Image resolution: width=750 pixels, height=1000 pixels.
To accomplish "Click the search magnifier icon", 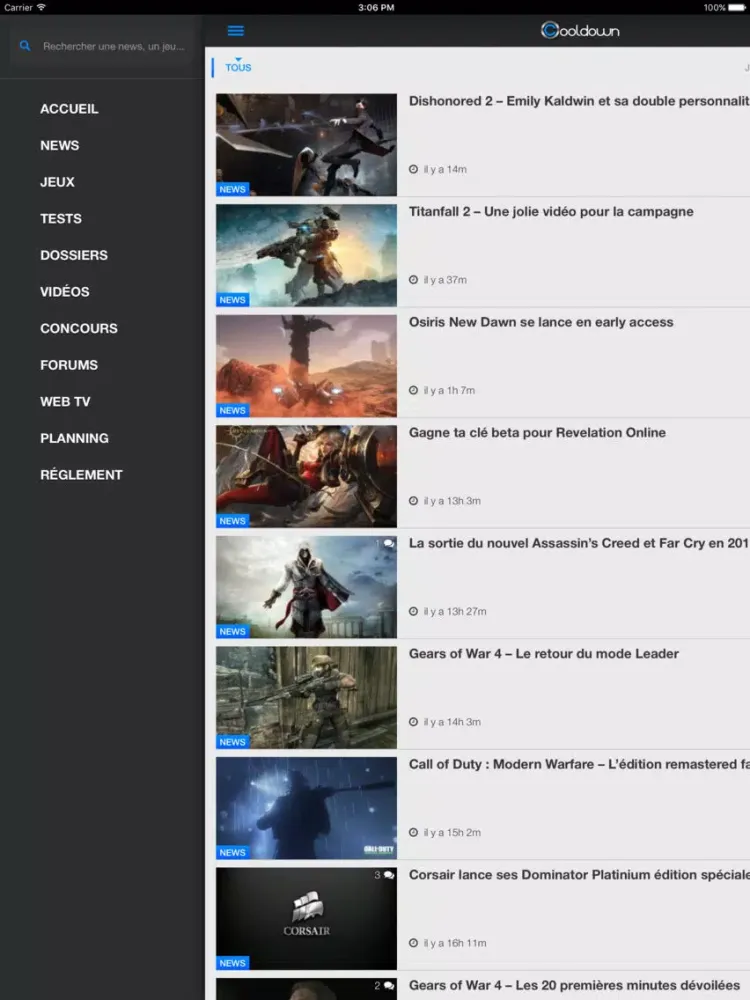I will (x=25, y=46).
